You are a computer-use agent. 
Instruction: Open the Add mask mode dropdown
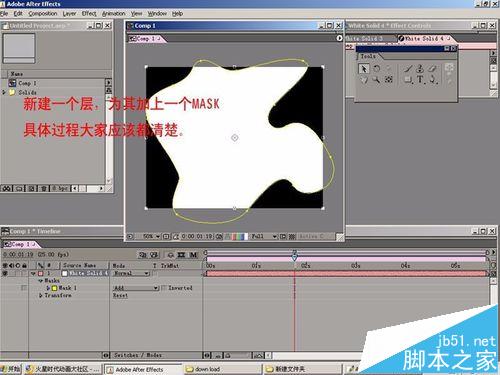click(136, 288)
